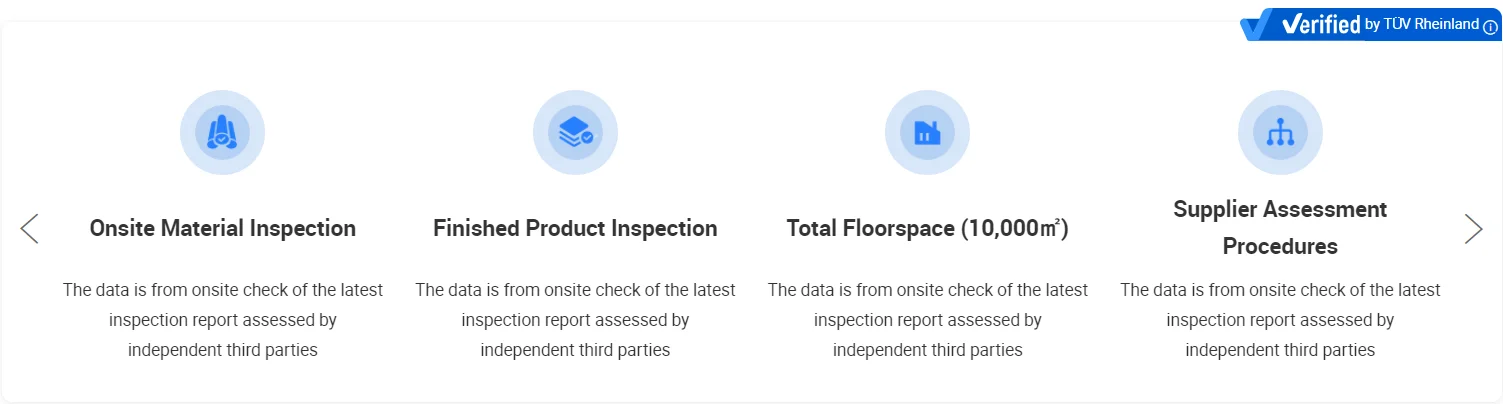Open the Finished Product Inspection heading
1503x404 pixels.
[575, 228]
